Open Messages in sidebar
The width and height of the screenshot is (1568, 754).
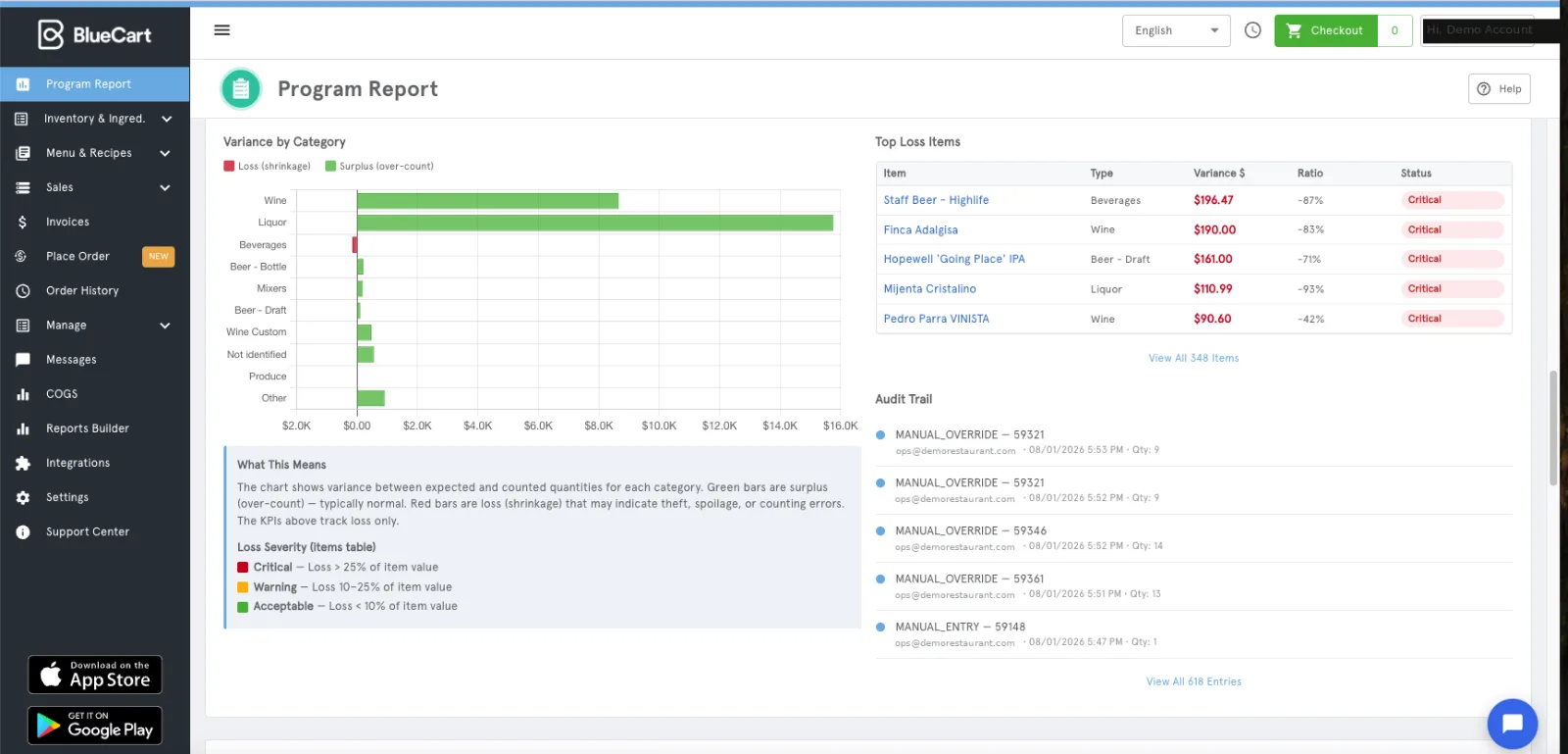pyautogui.click(x=95, y=360)
